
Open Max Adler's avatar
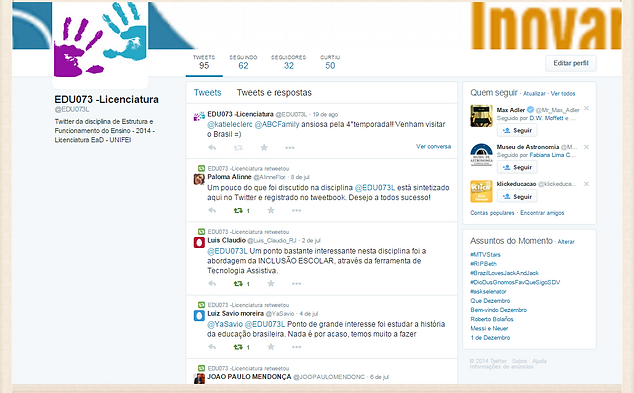click(481, 116)
